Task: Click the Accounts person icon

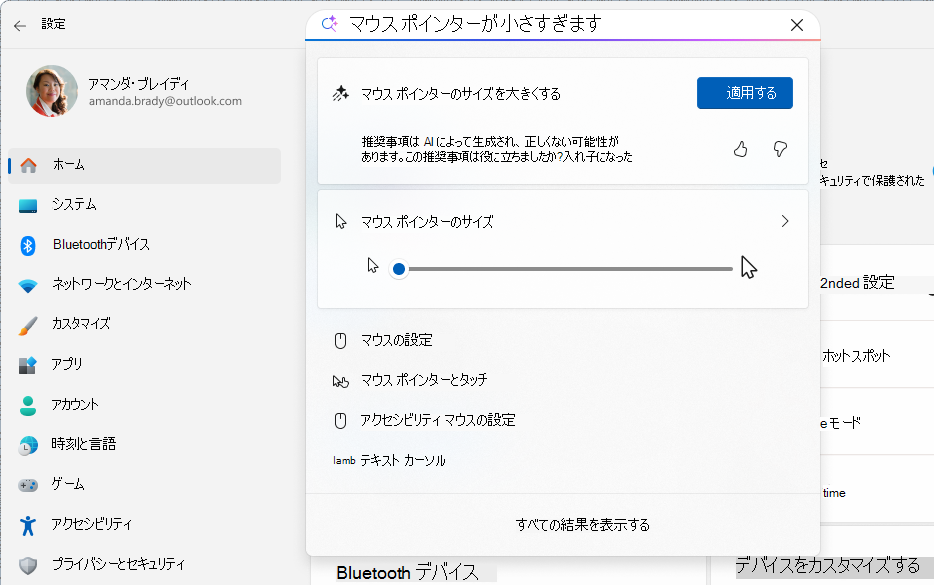Action: point(28,406)
